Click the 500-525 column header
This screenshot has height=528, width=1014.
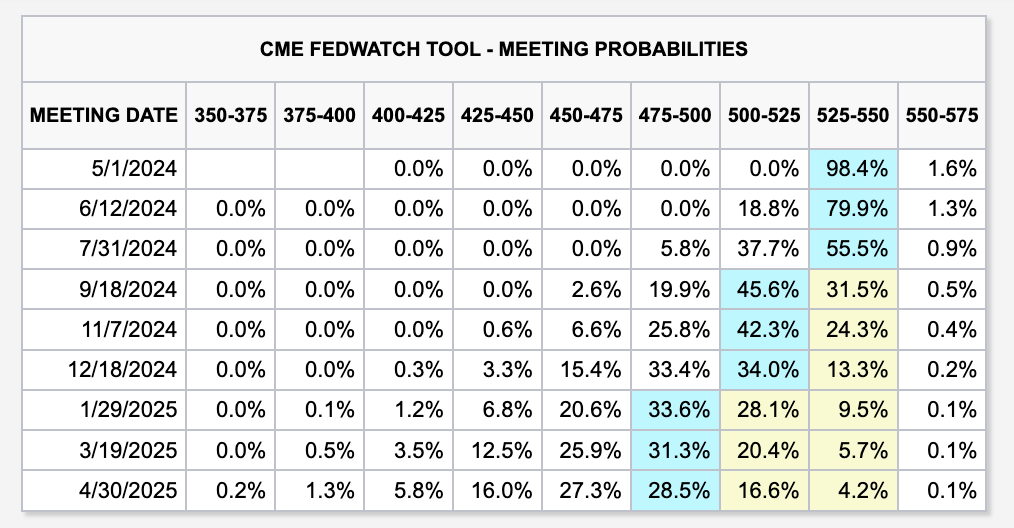[764, 114]
